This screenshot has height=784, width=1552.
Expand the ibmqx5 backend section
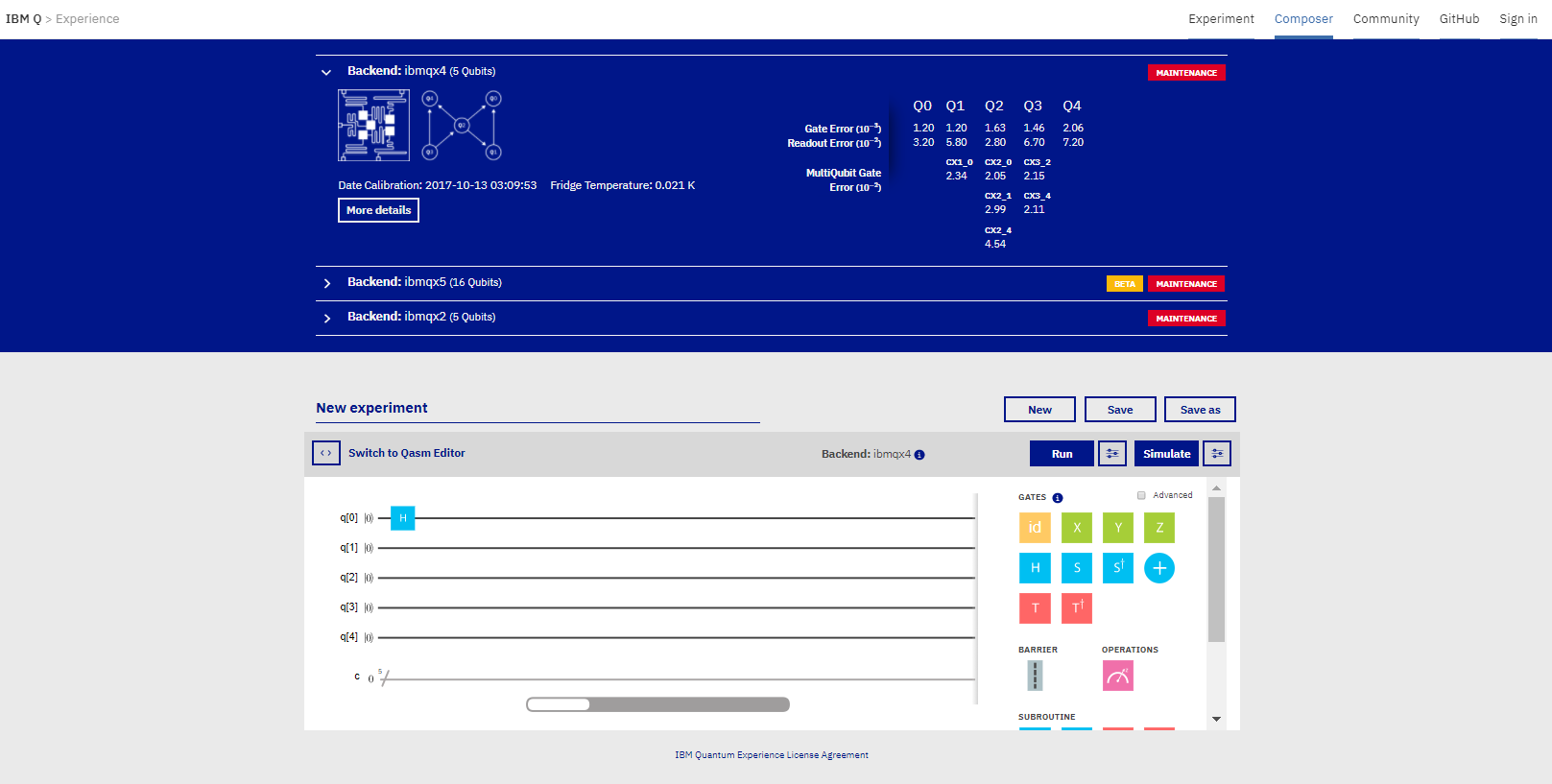tap(327, 283)
